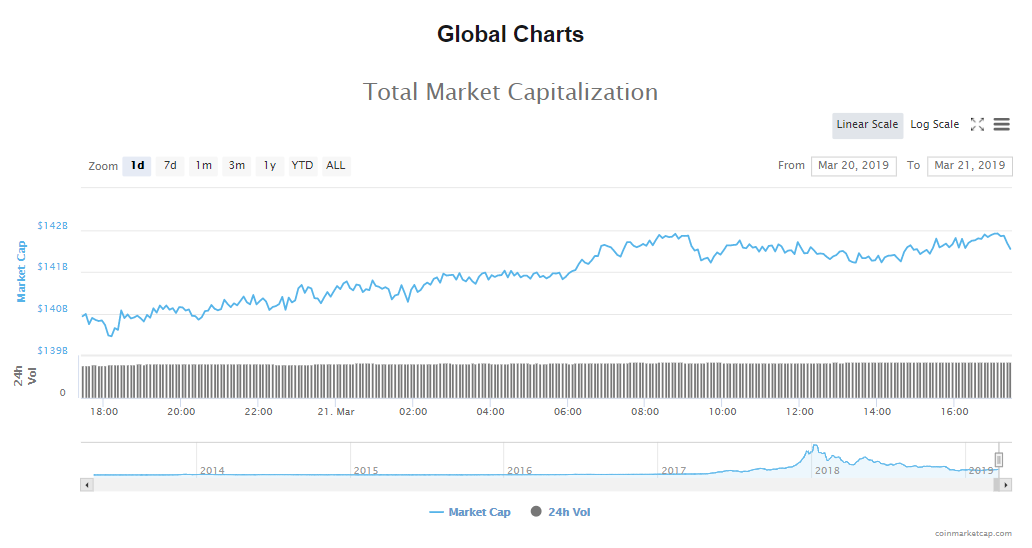Set zoom range to 1d
This screenshot has width=1032, height=548.
tap(137, 166)
